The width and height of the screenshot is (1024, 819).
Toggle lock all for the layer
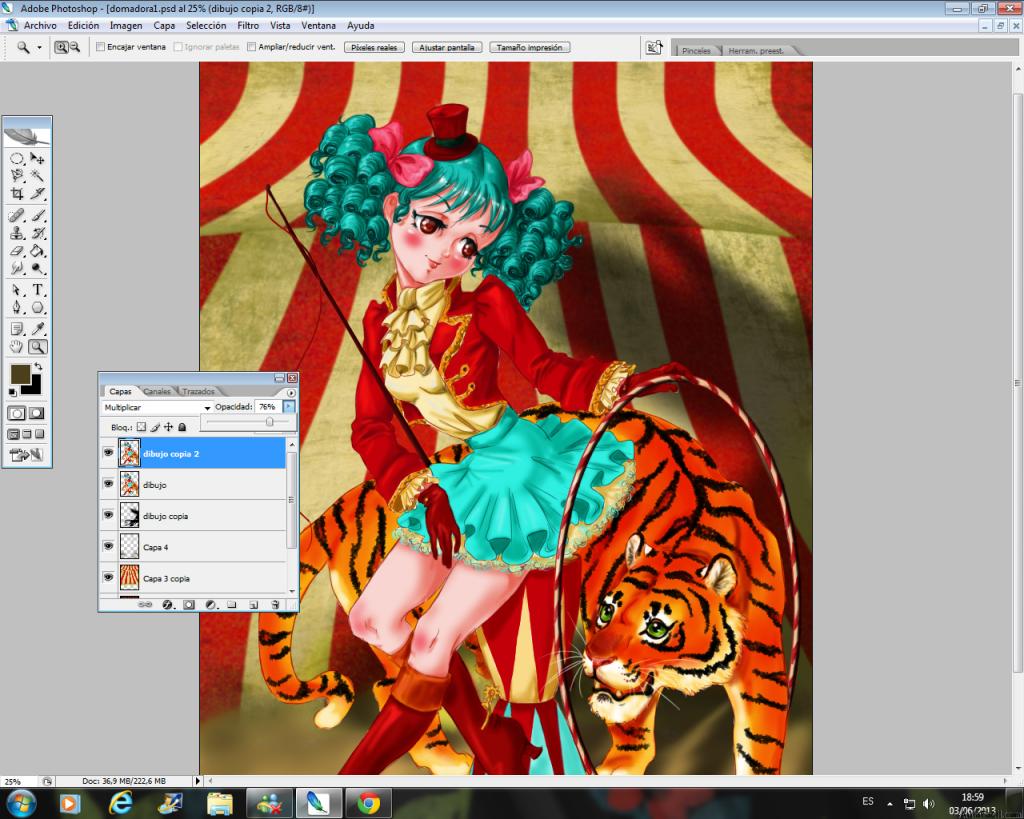click(182, 427)
